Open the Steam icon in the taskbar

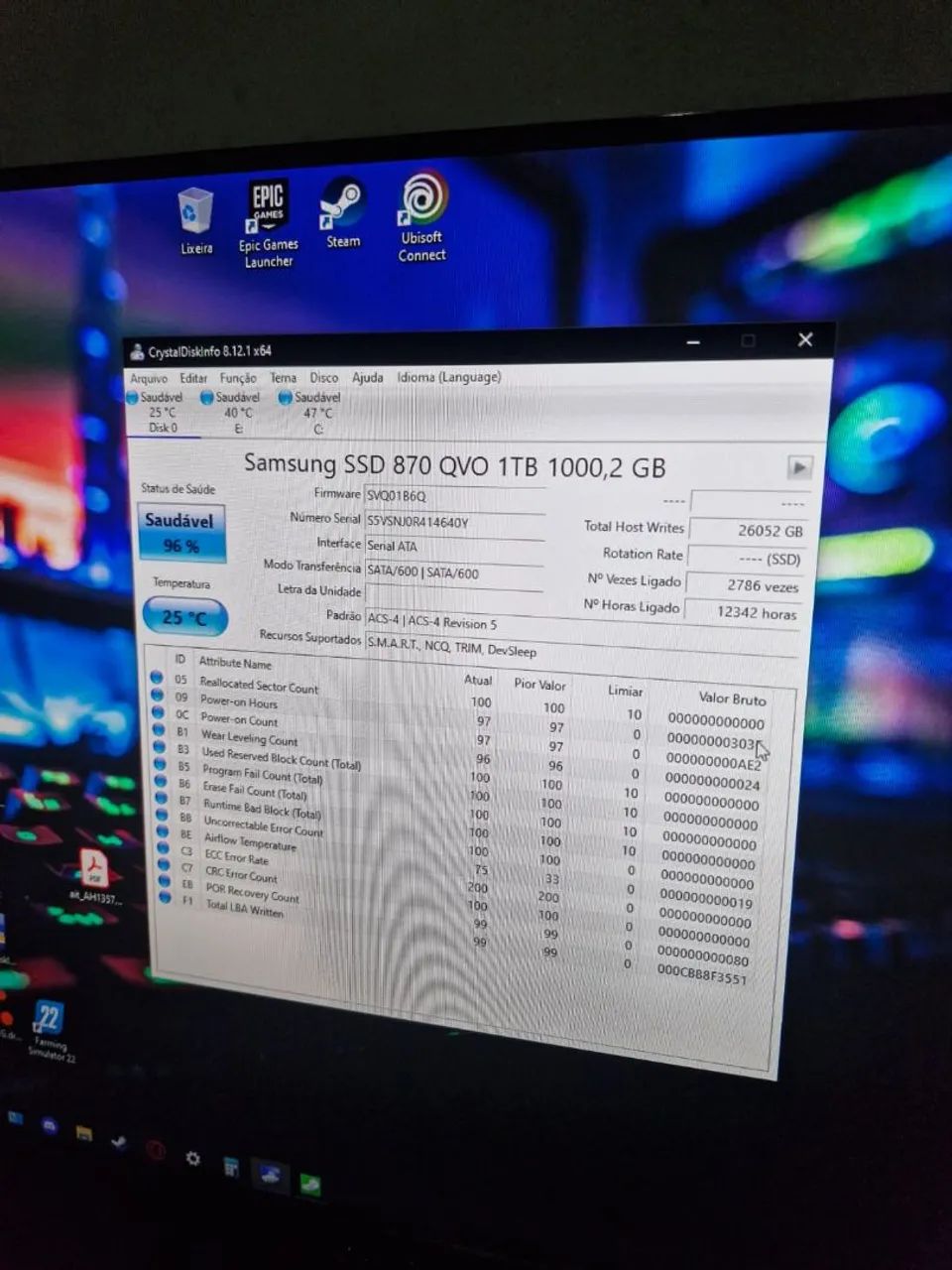[119, 1142]
